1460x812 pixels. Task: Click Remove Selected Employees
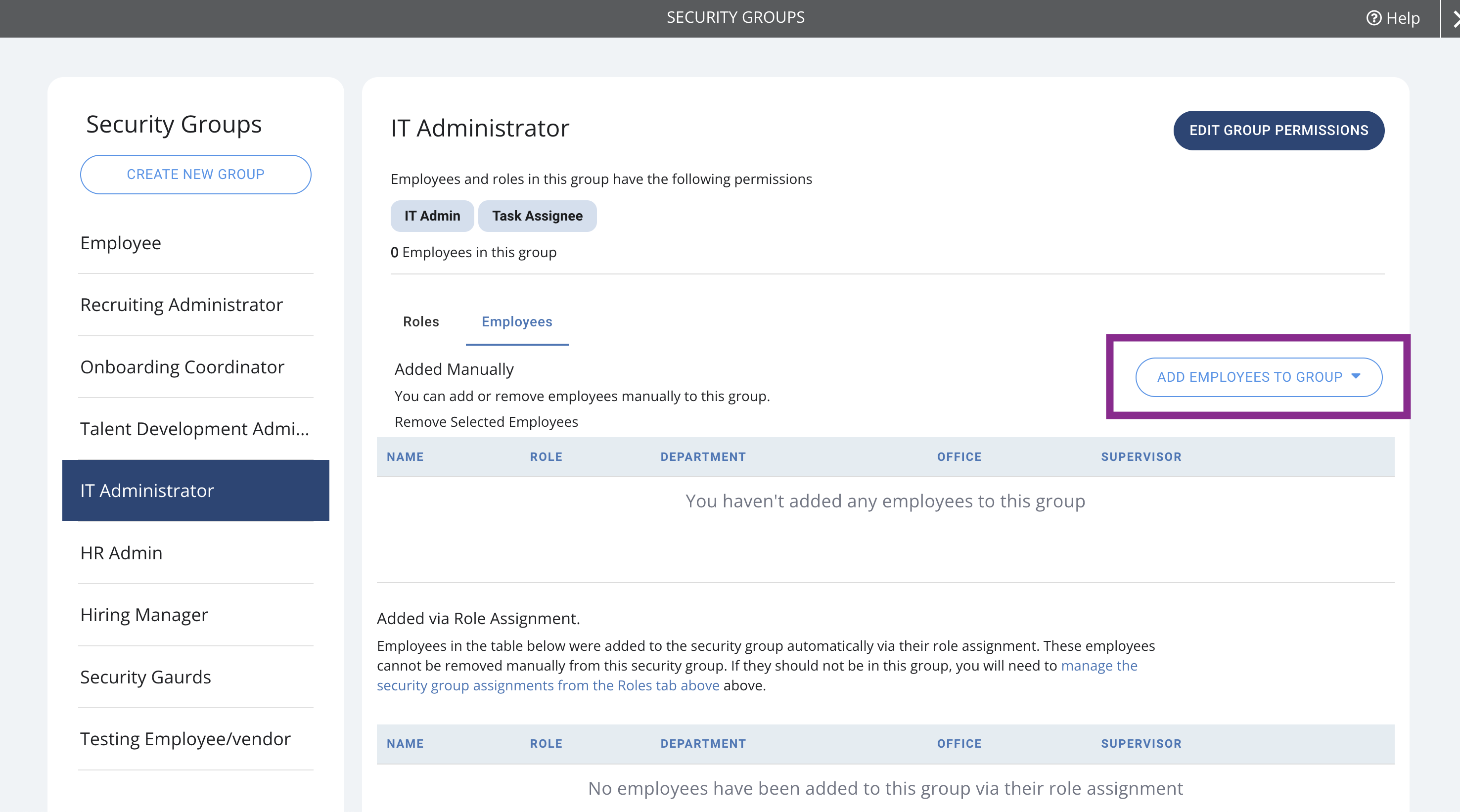tap(486, 422)
